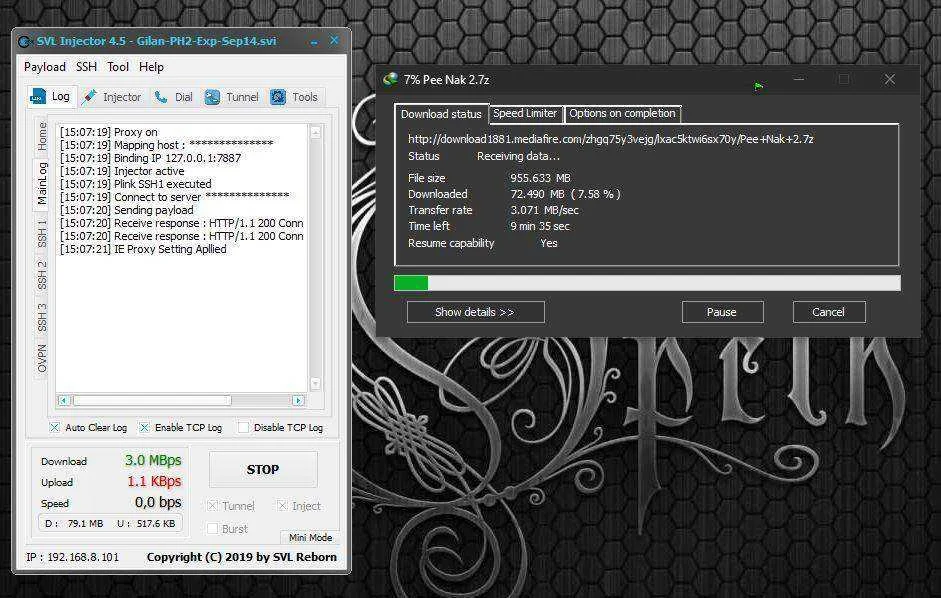This screenshot has height=598, width=941.
Task: Select the MainLog vertical tab
Action: click(x=42, y=183)
